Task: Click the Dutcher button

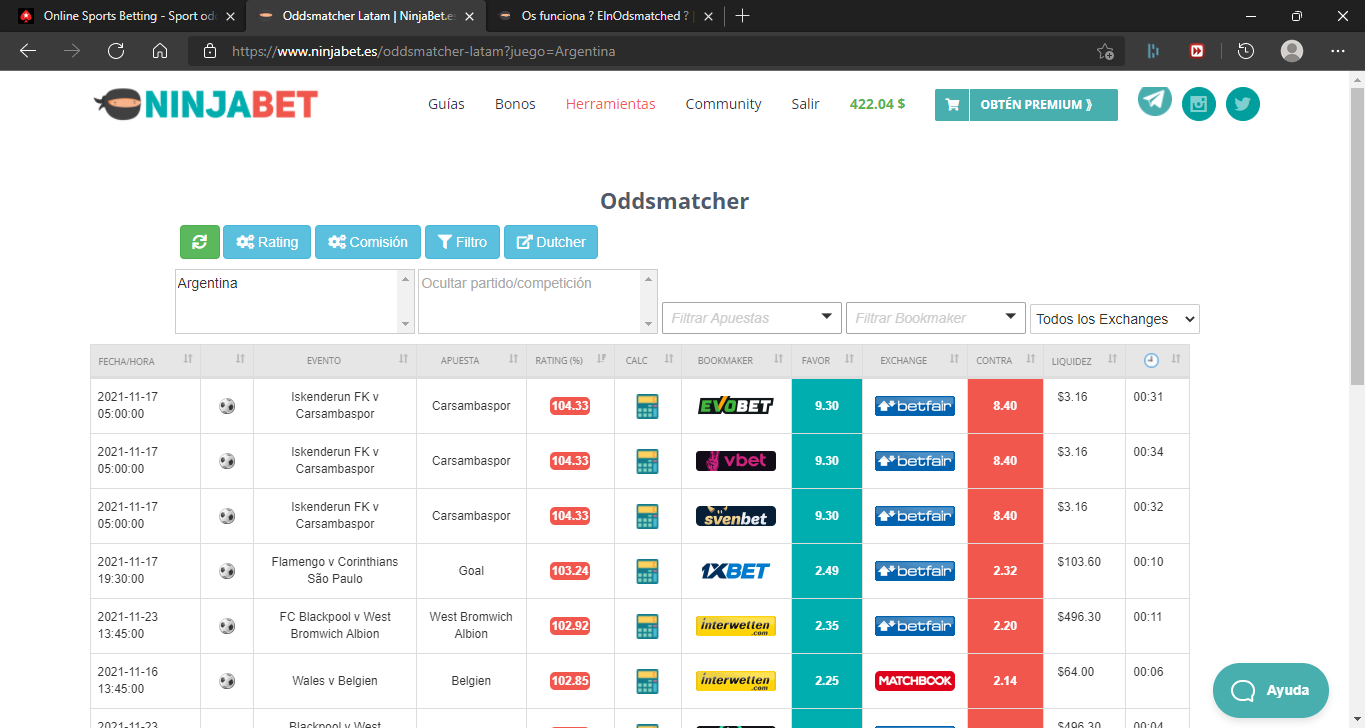Action: [551, 242]
